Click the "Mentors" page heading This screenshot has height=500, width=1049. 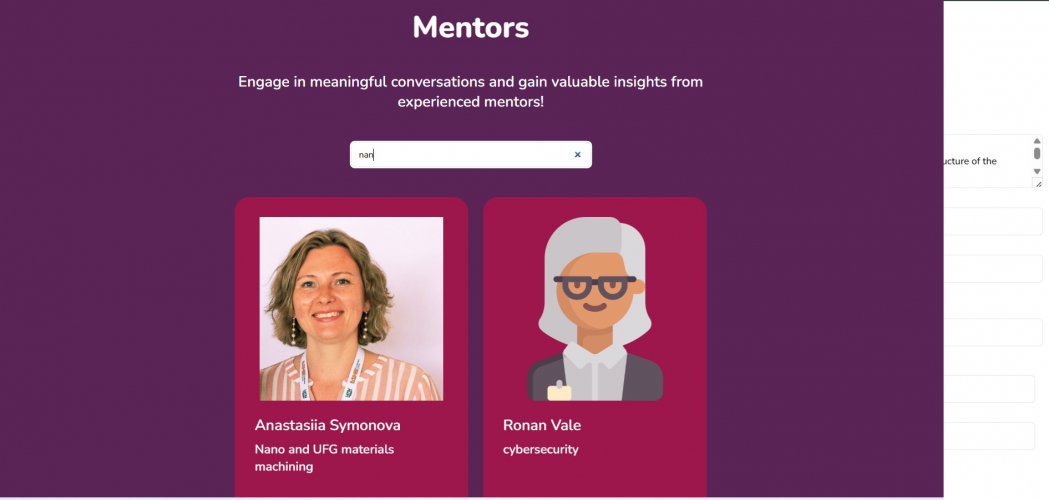(471, 27)
